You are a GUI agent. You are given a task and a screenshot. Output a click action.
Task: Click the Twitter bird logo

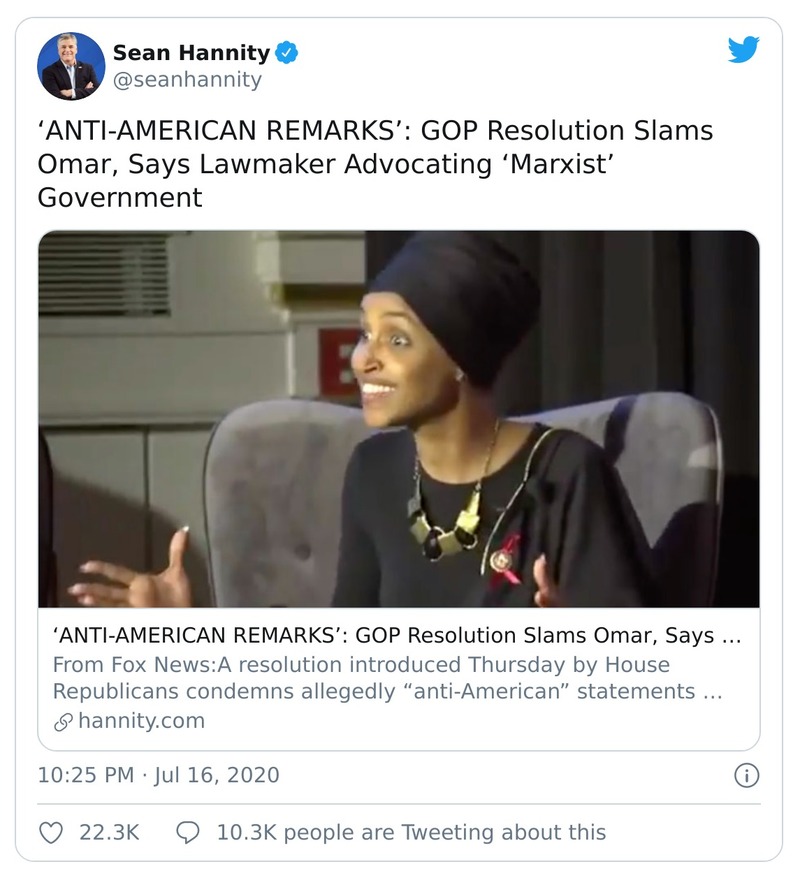pos(743,51)
